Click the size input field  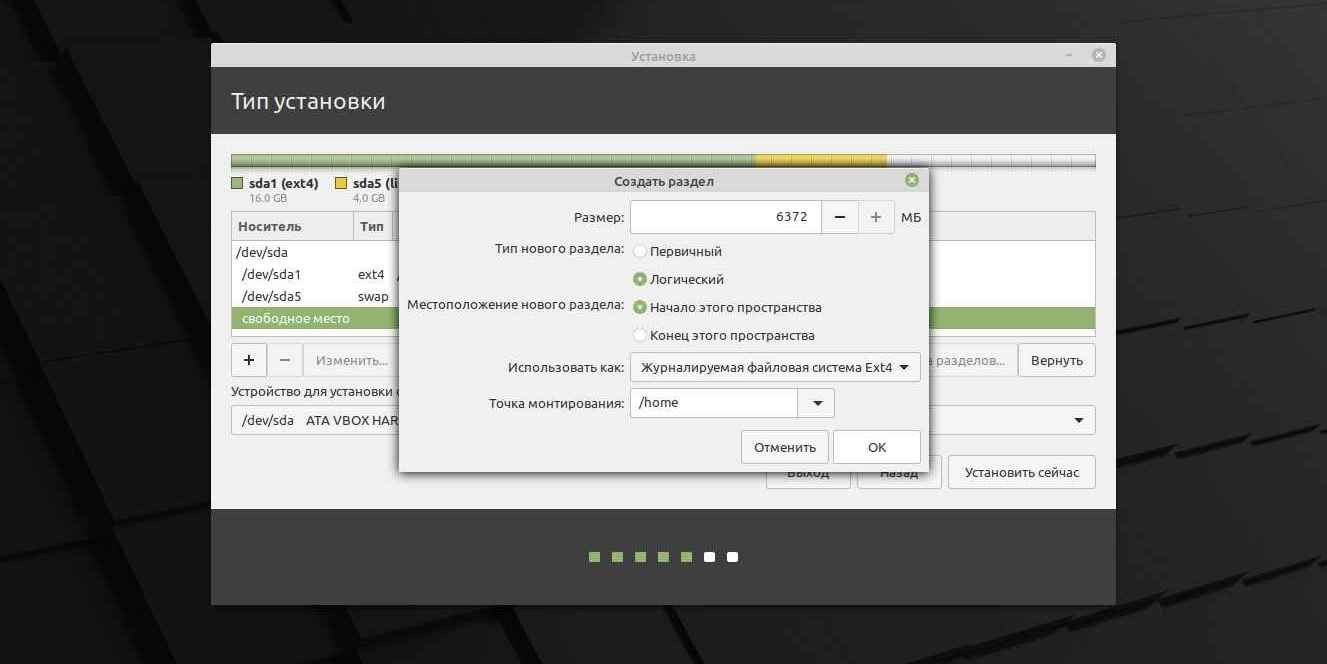pos(725,217)
